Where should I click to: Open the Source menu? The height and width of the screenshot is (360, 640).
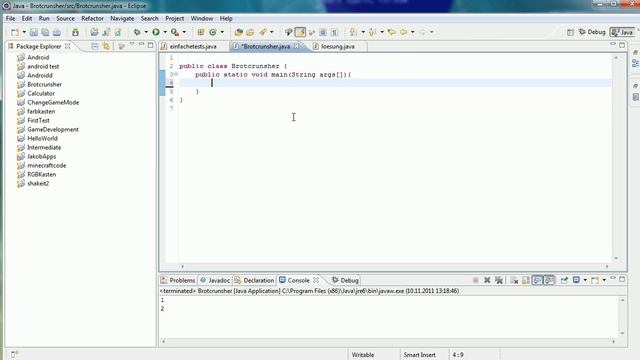click(65, 18)
